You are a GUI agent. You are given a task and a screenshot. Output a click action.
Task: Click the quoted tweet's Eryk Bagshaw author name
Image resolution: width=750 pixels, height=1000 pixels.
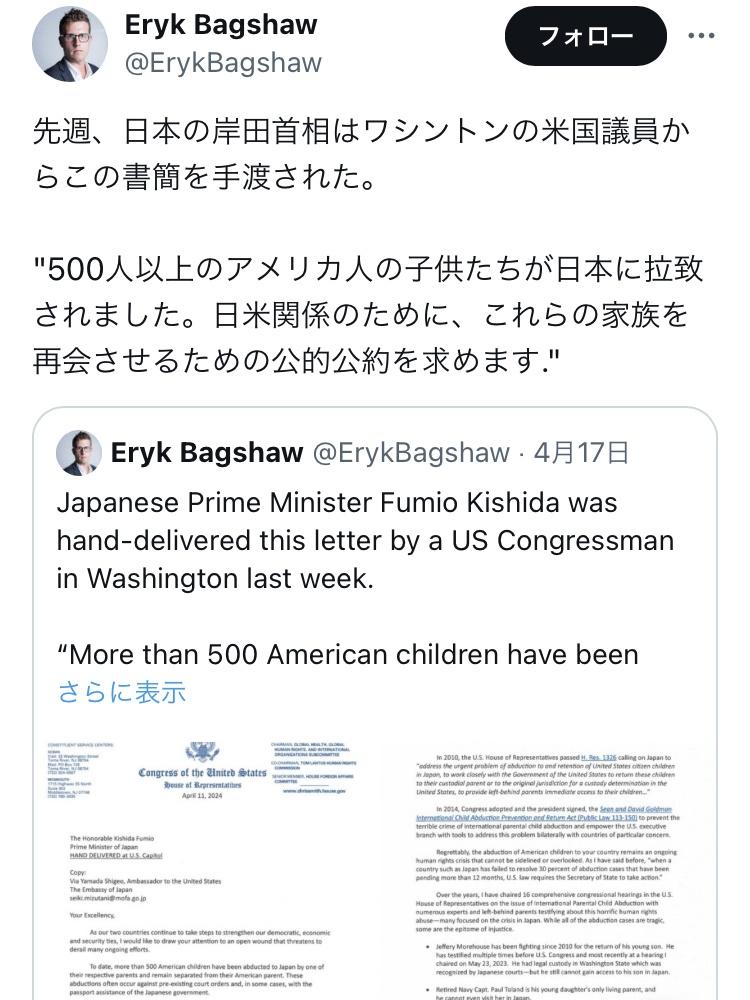coord(207,453)
